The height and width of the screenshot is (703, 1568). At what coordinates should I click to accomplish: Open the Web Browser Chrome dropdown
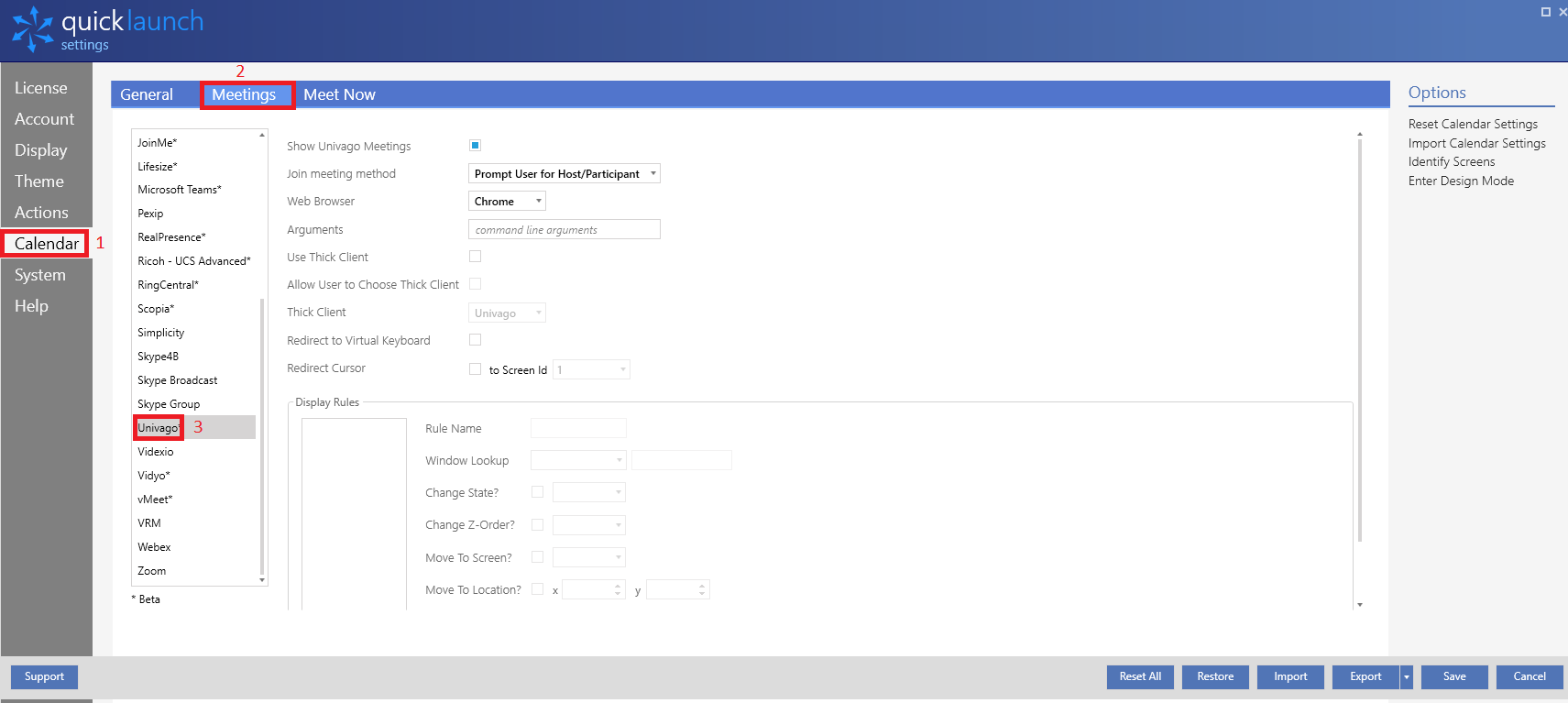coord(508,201)
